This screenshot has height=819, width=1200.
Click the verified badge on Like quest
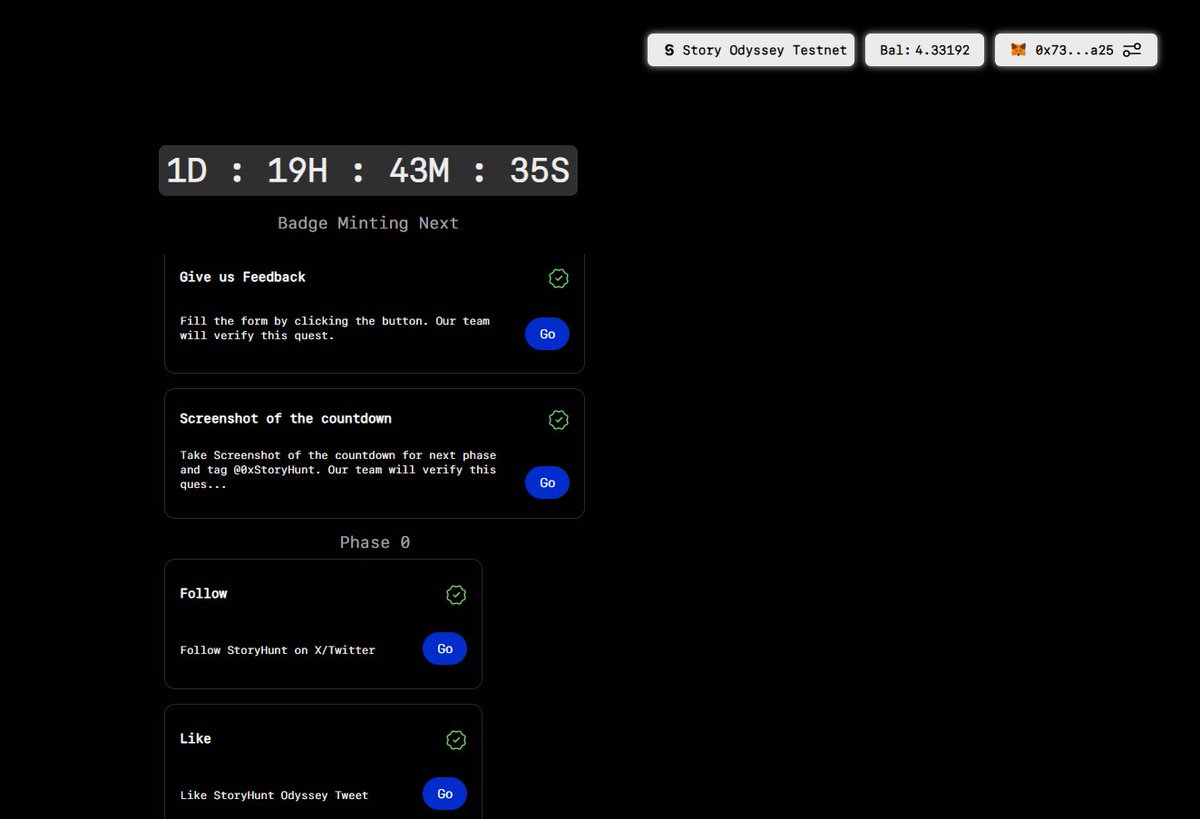pos(456,740)
